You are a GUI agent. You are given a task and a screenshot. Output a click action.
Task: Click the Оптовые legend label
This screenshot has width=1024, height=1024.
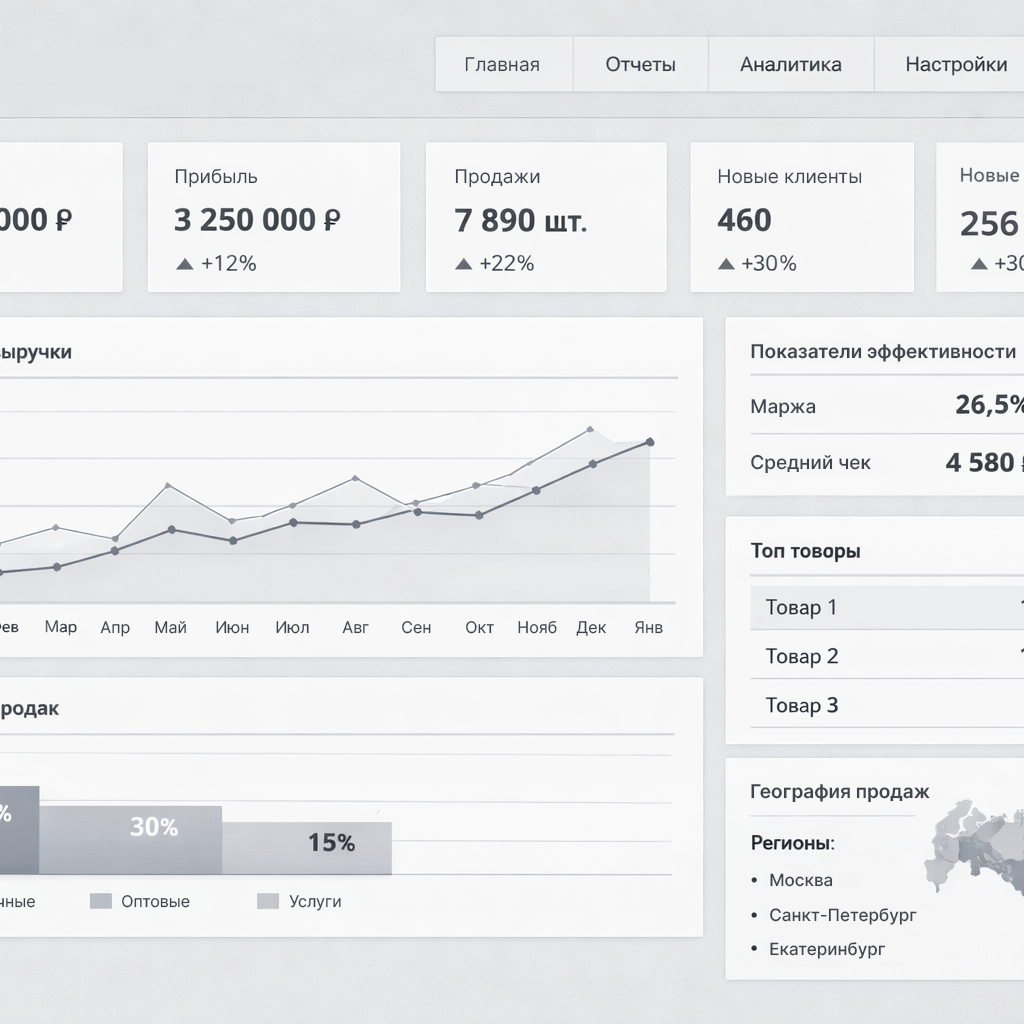(x=155, y=901)
